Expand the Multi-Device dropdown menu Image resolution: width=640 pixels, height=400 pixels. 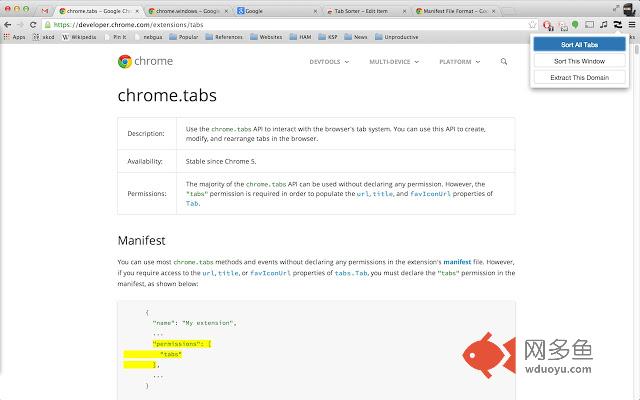tap(396, 62)
